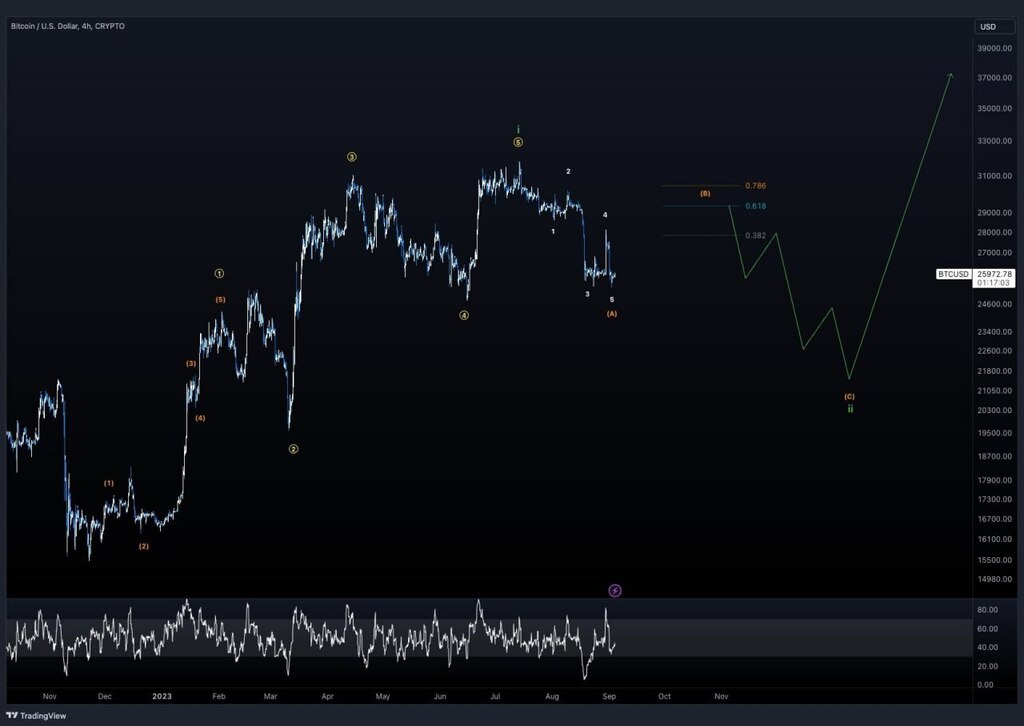This screenshot has width=1024, height=726.
Task: Select the circled 4 wave marker
Action: point(464,315)
